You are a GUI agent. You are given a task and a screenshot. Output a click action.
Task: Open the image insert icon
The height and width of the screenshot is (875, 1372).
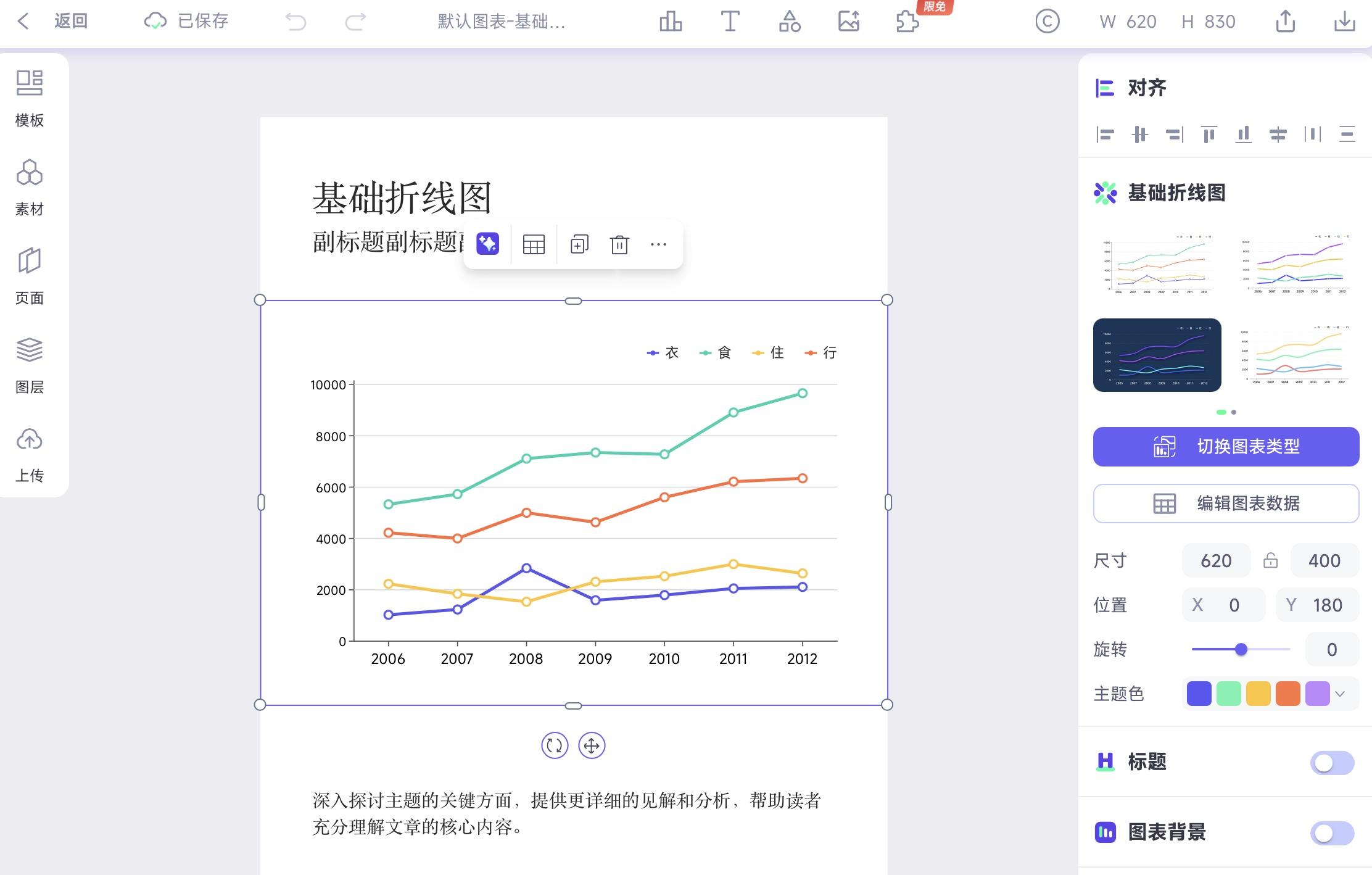(848, 22)
